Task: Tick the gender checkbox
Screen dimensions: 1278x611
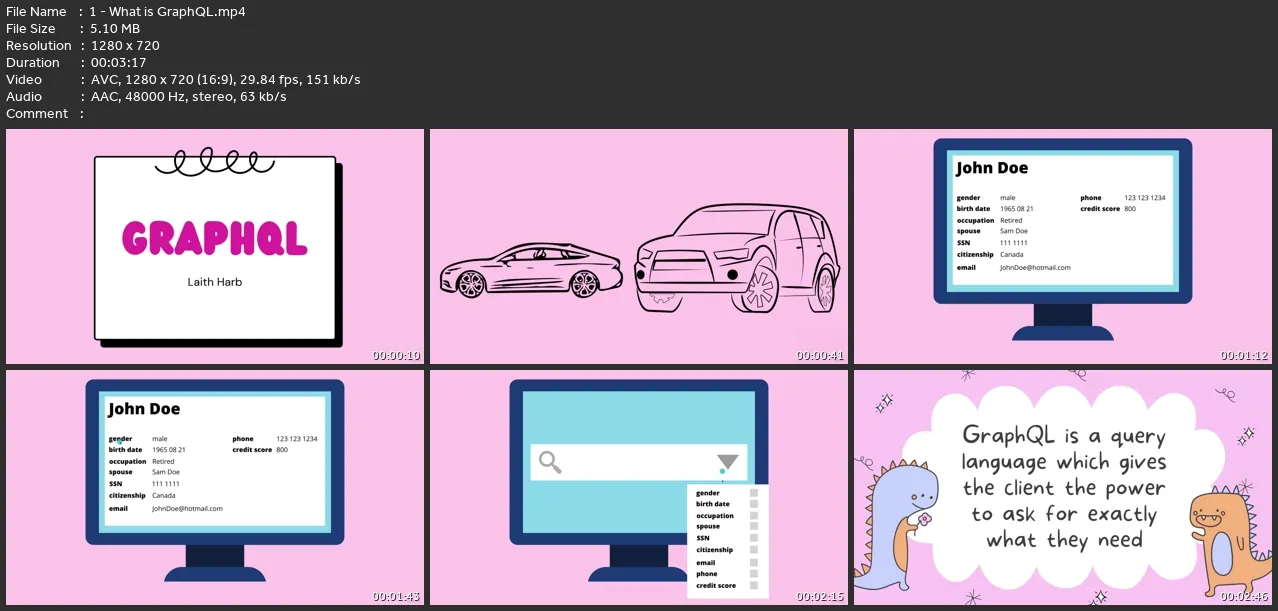Action: (x=754, y=493)
